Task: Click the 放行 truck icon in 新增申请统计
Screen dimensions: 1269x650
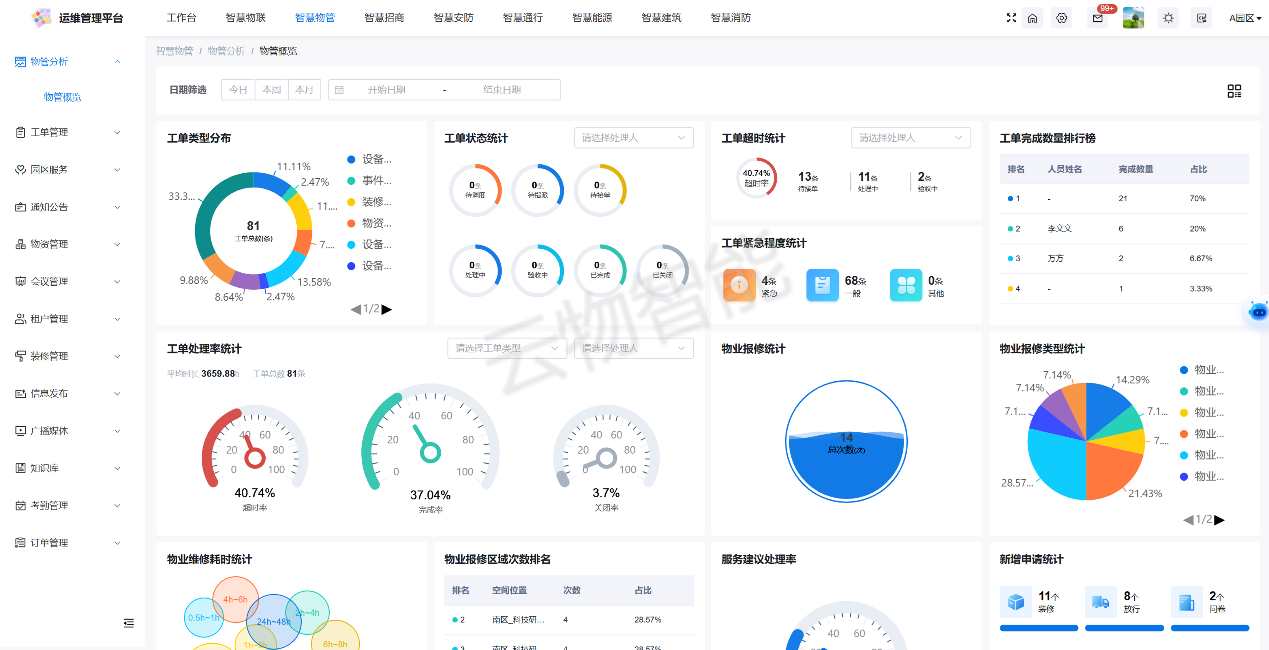Action: [1101, 602]
